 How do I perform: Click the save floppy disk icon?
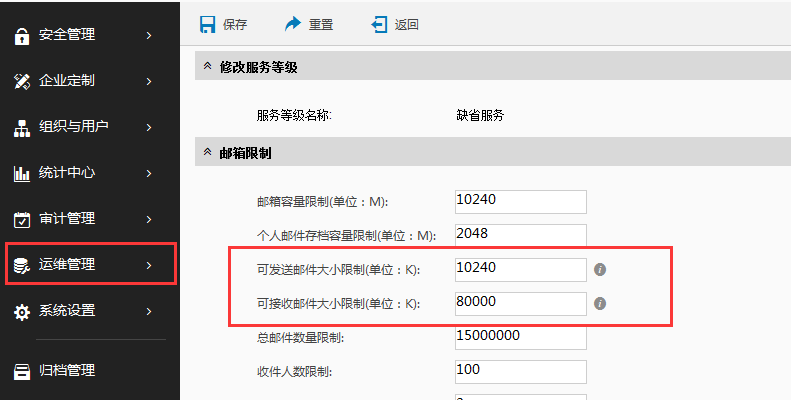(207, 24)
